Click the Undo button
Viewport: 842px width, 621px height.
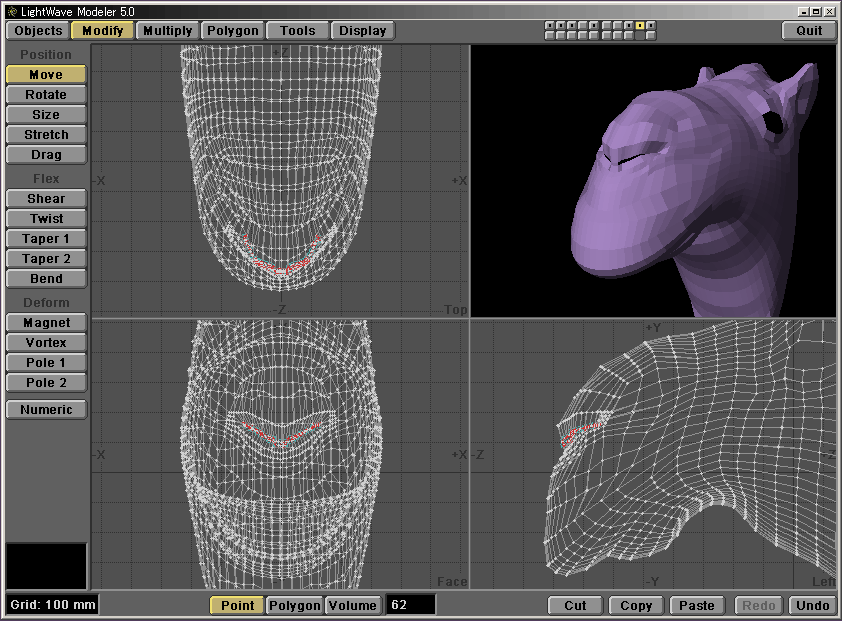tap(812, 605)
